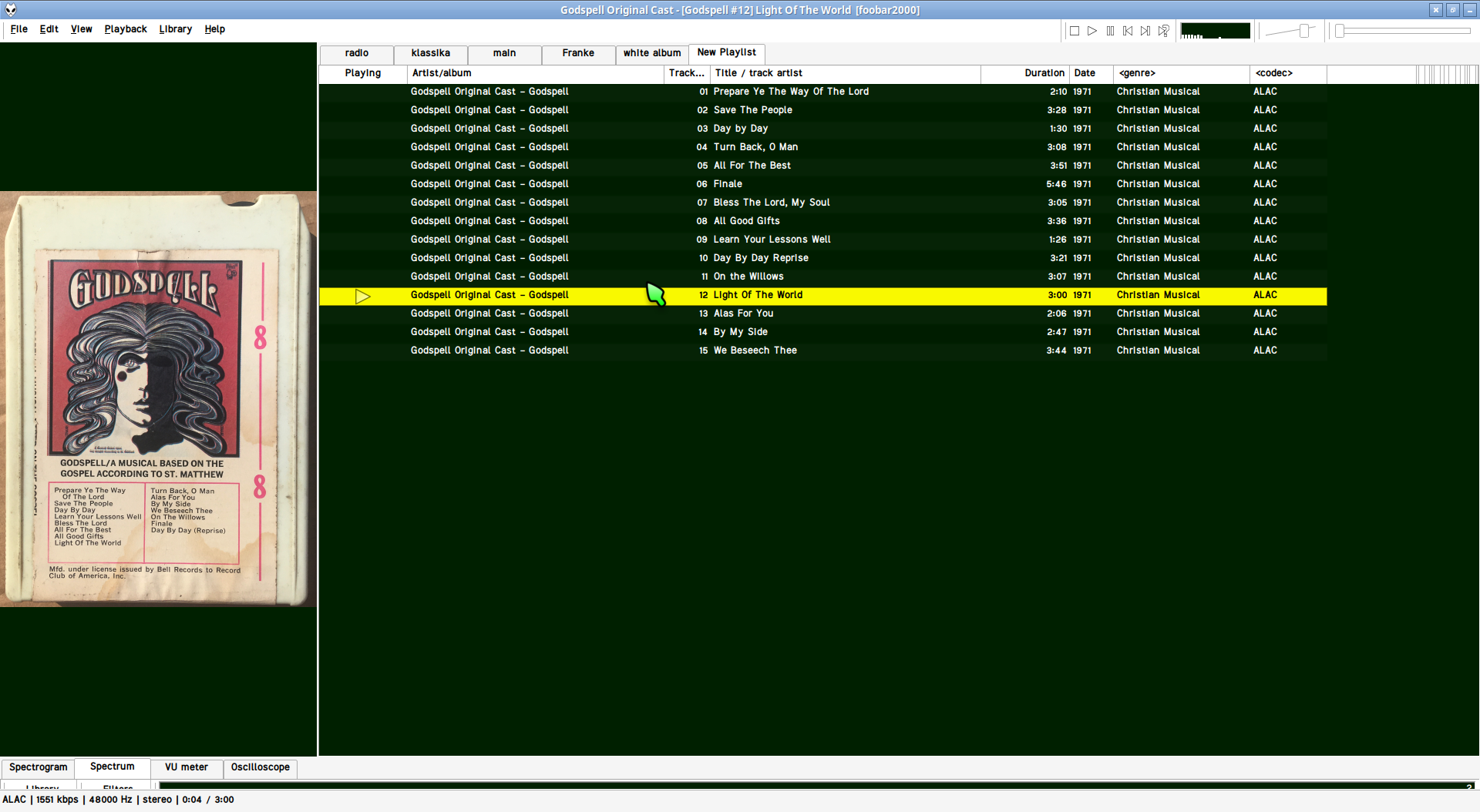Select the Spectrum visualization tab
This screenshot has height=812, width=1480.
point(113,767)
